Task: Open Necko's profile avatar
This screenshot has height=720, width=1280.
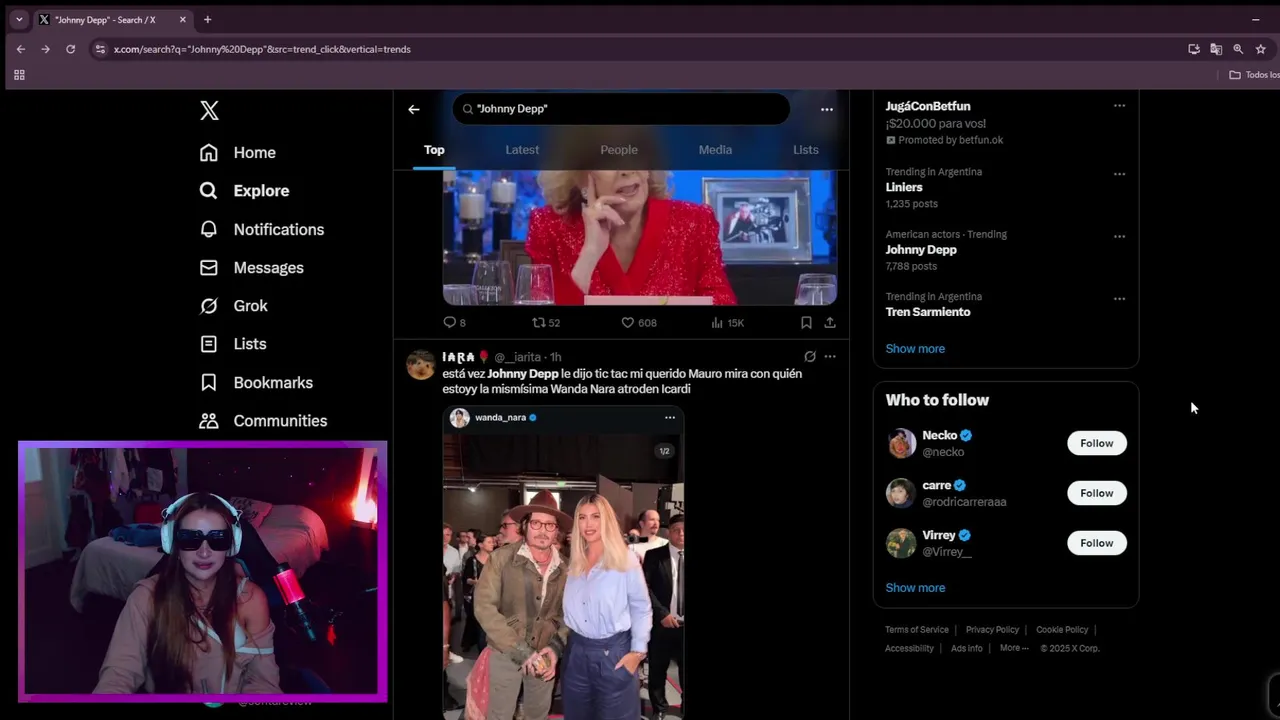Action: coord(901,443)
